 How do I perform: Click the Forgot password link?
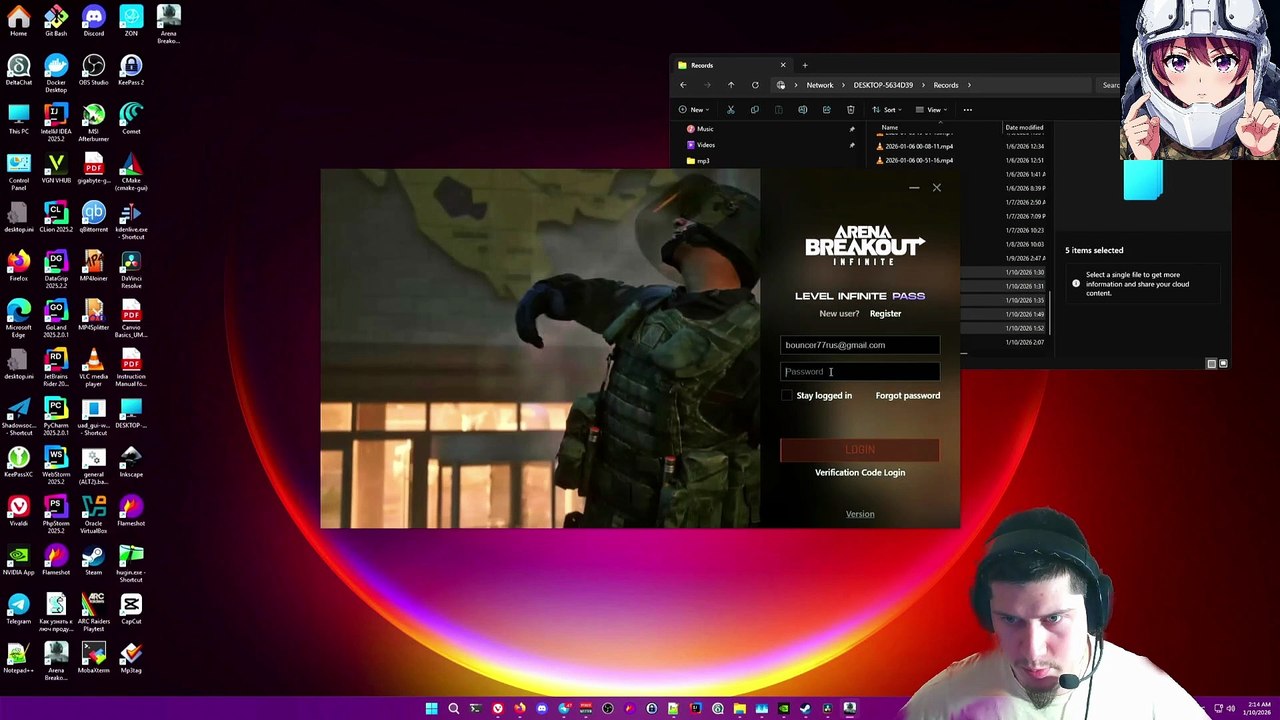[908, 396]
